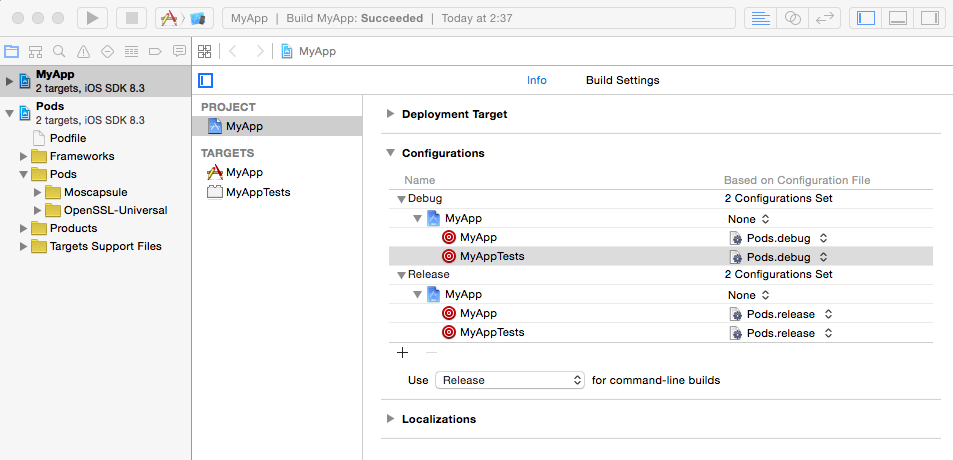953x460 pixels.
Task: Open the Symbol navigator (hierarchy icon)
Action: (35, 52)
